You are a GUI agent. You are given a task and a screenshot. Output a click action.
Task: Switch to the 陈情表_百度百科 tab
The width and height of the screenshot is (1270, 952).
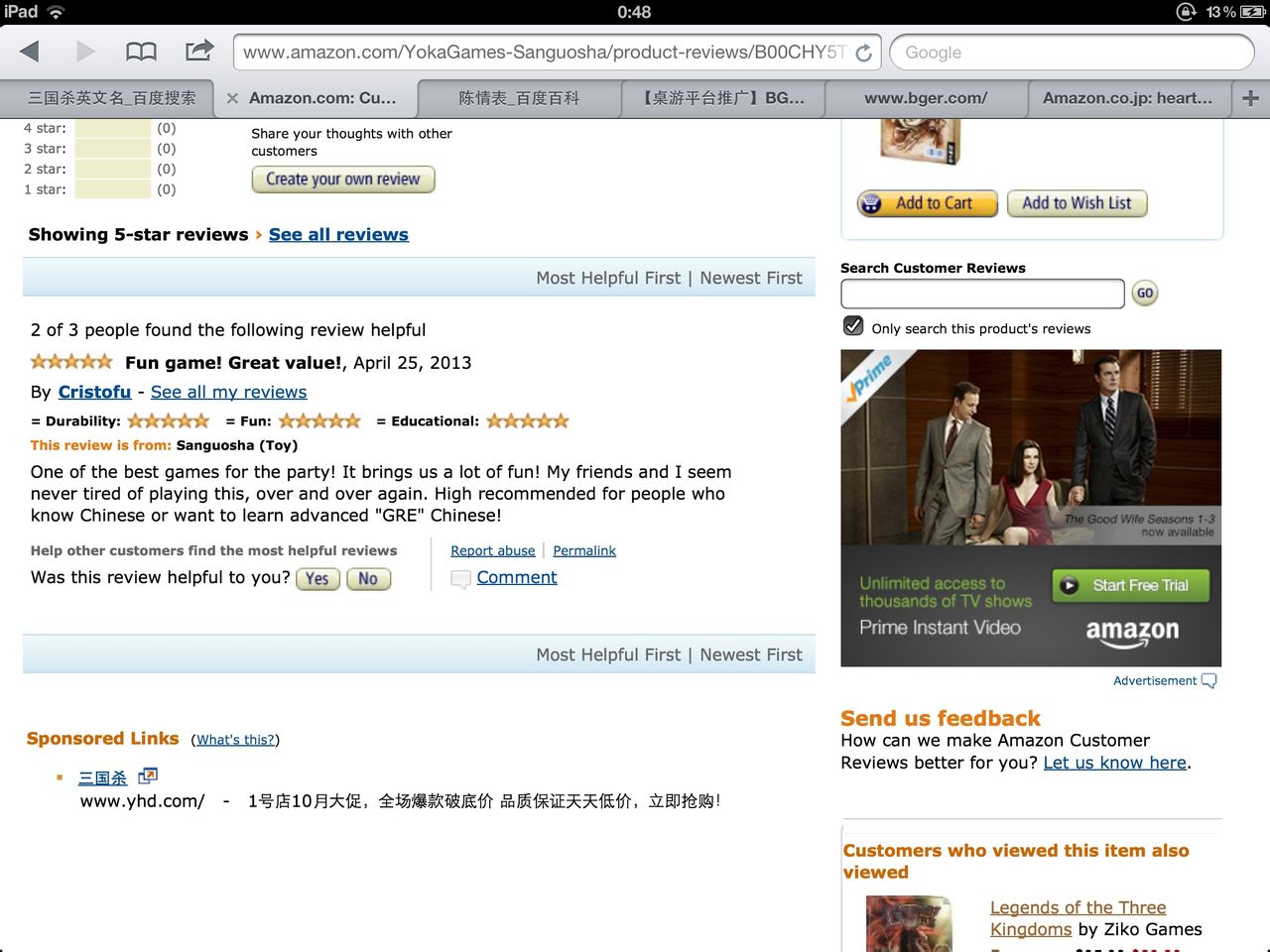[519, 98]
